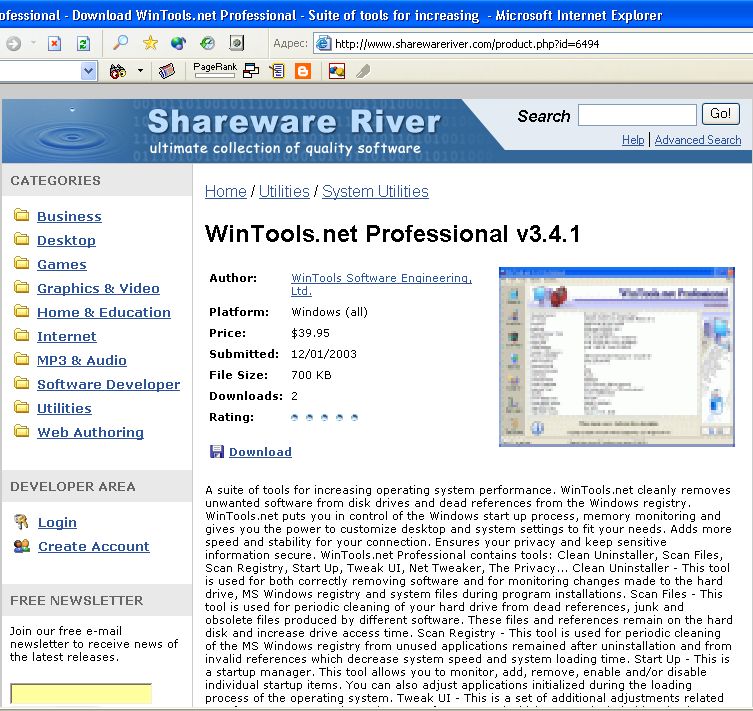Click the folder icon beside Games

(x=22, y=263)
